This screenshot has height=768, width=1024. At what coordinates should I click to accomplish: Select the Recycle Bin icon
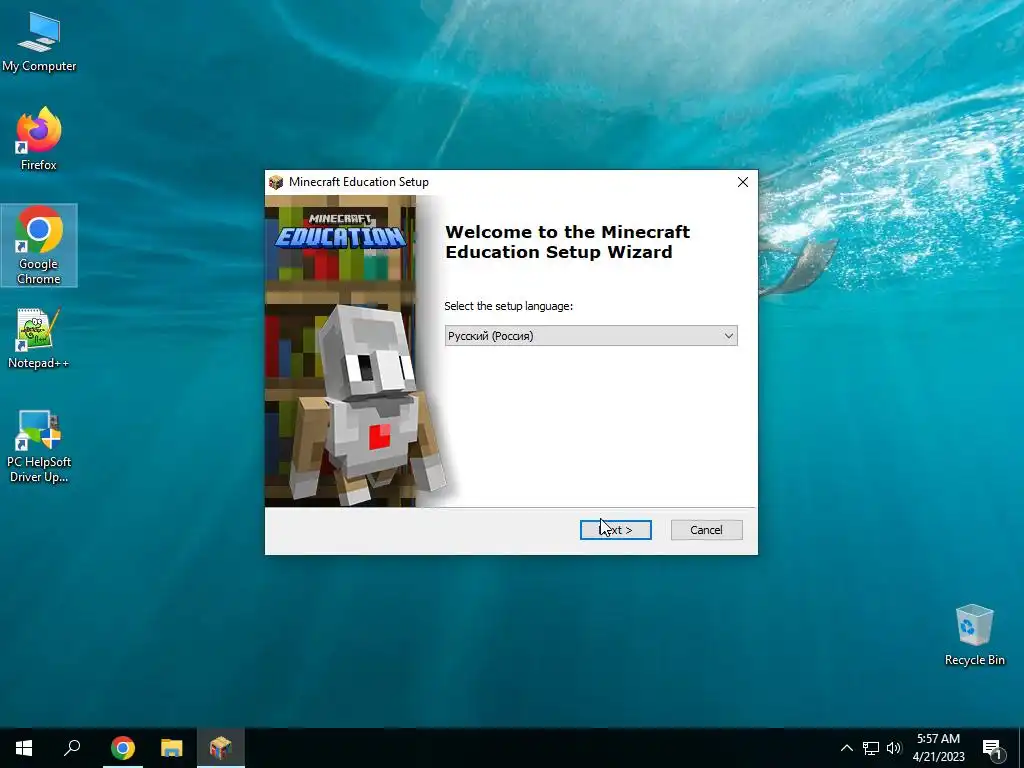[x=974, y=635]
